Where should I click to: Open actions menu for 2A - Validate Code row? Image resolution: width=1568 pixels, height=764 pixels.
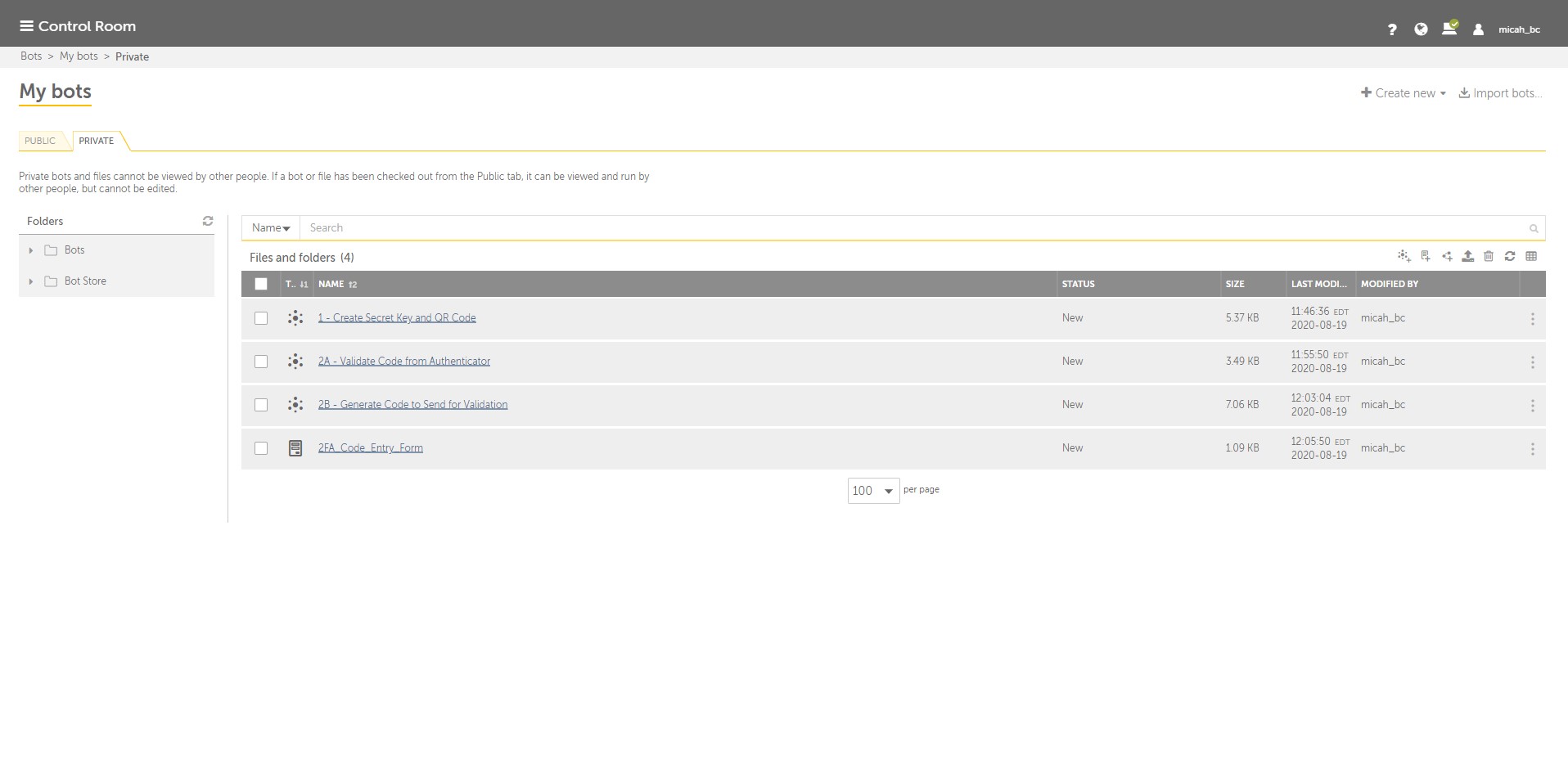[x=1533, y=362]
